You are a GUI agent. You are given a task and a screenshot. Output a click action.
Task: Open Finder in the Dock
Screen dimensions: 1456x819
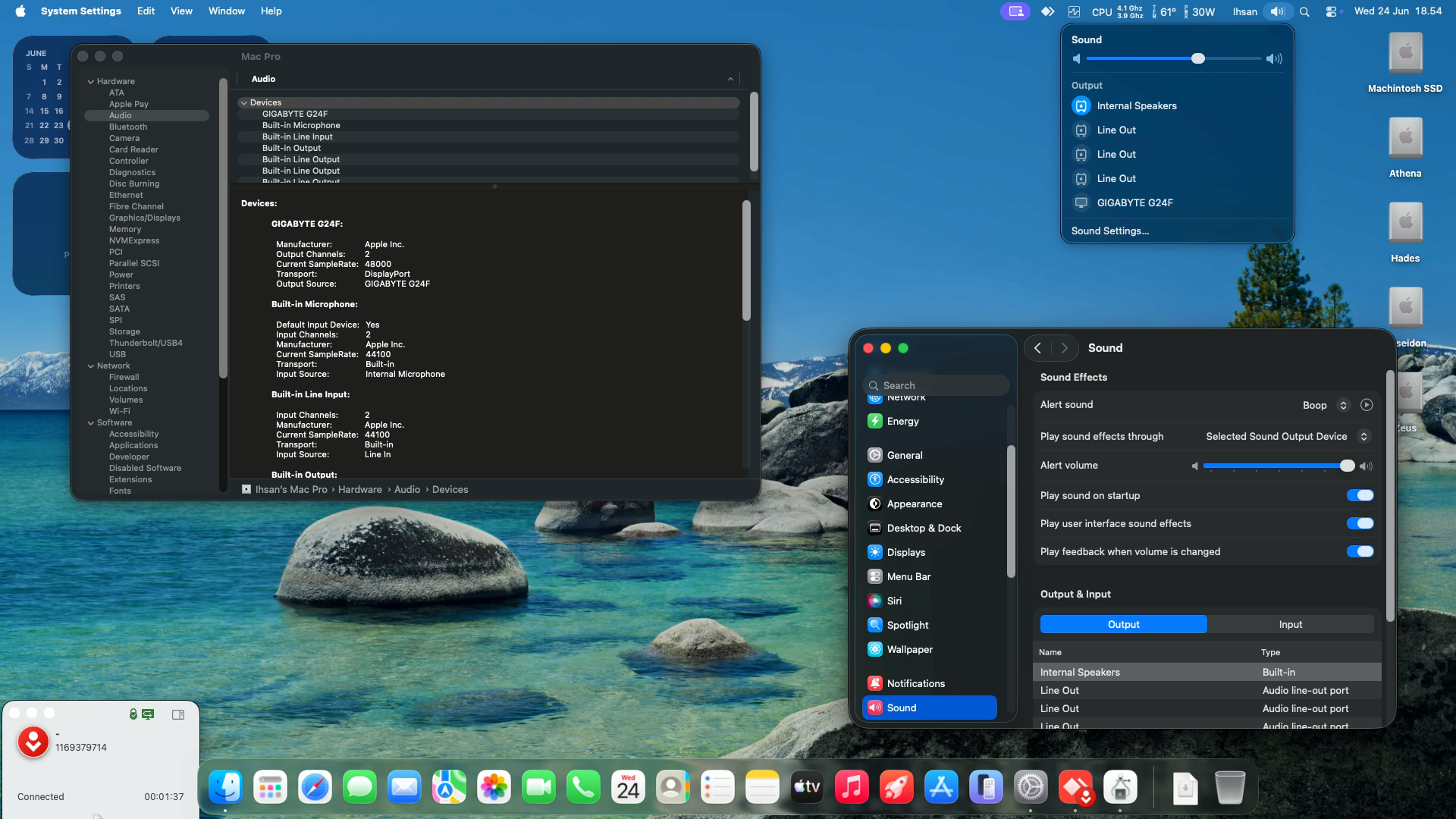click(226, 788)
